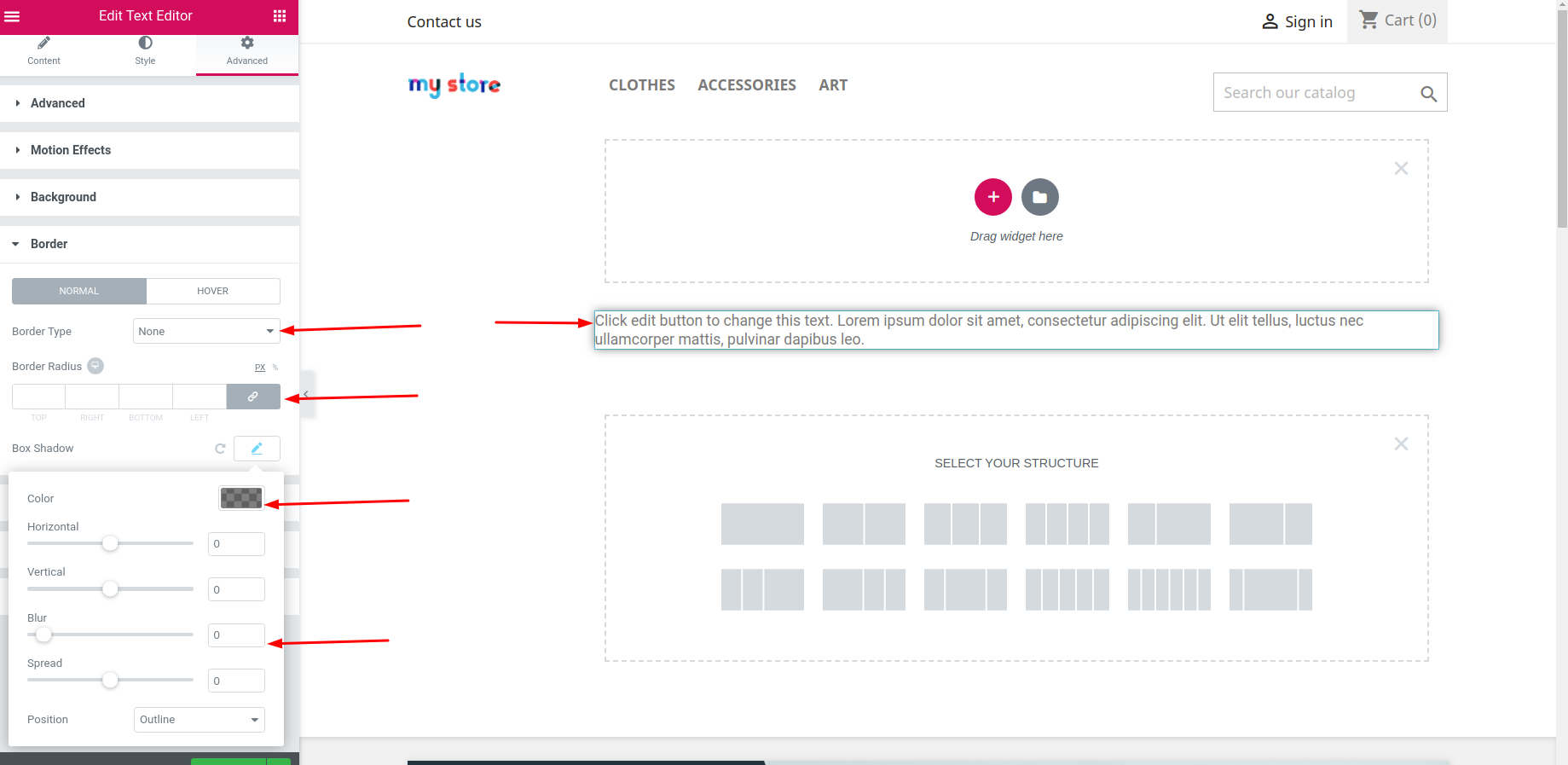The image size is (1568, 765).
Task: Open the Accessories menu
Action: (x=747, y=85)
